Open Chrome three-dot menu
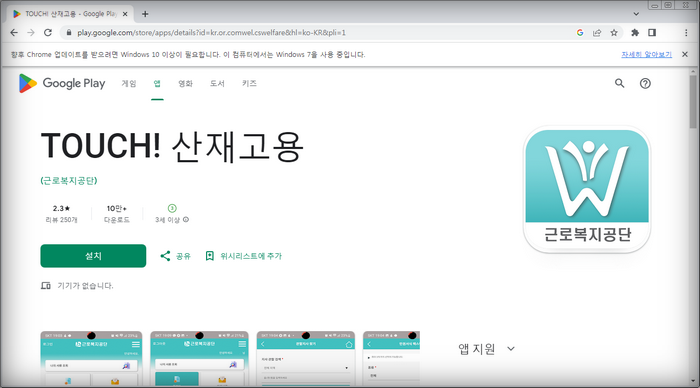The height and width of the screenshot is (388, 700). pyautogui.click(x=686, y=33)
